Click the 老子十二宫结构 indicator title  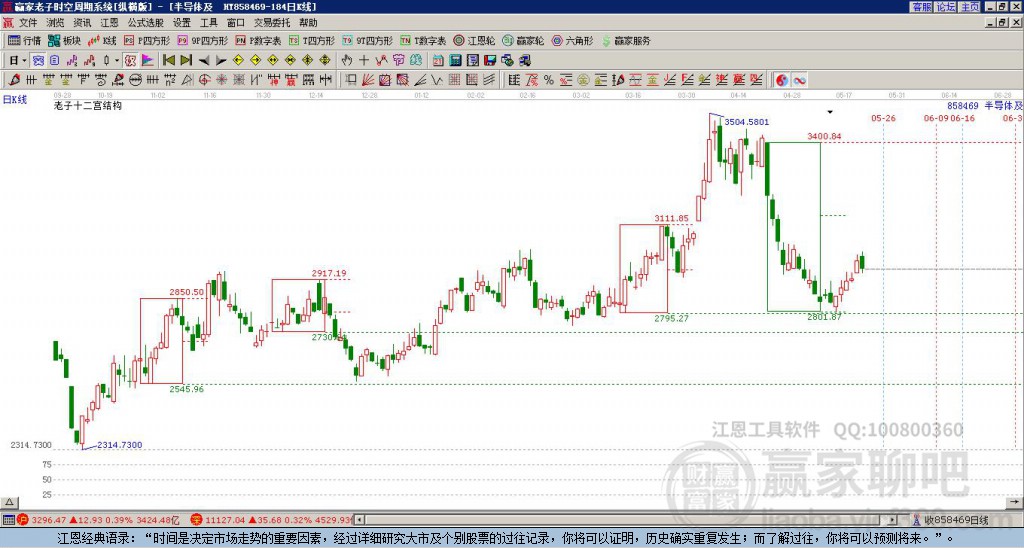[88, 105]
